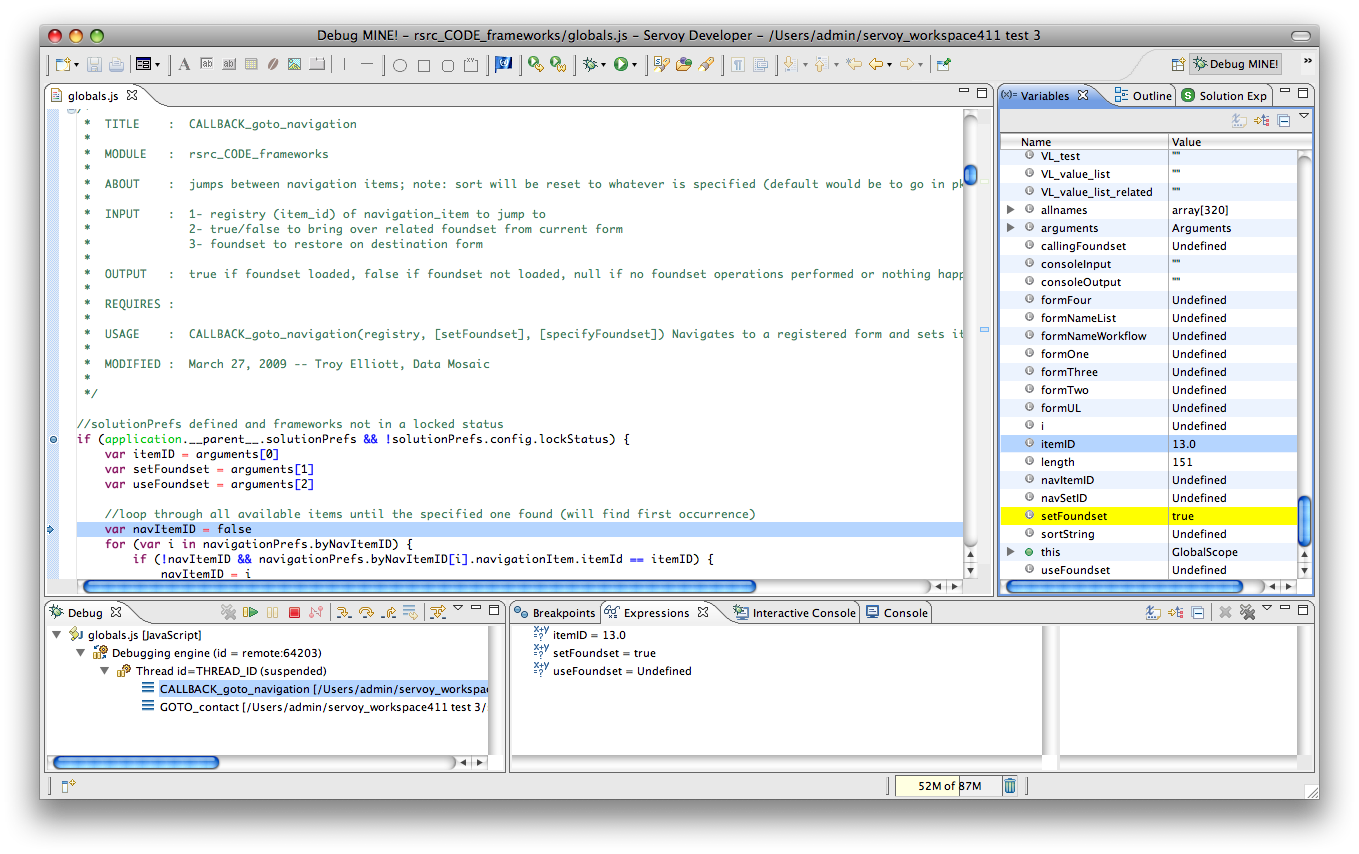Screen dimensions: 1359x854
Task: Click the Variables view vertical scrollbar thumb
Action: tap(1304, 521)
